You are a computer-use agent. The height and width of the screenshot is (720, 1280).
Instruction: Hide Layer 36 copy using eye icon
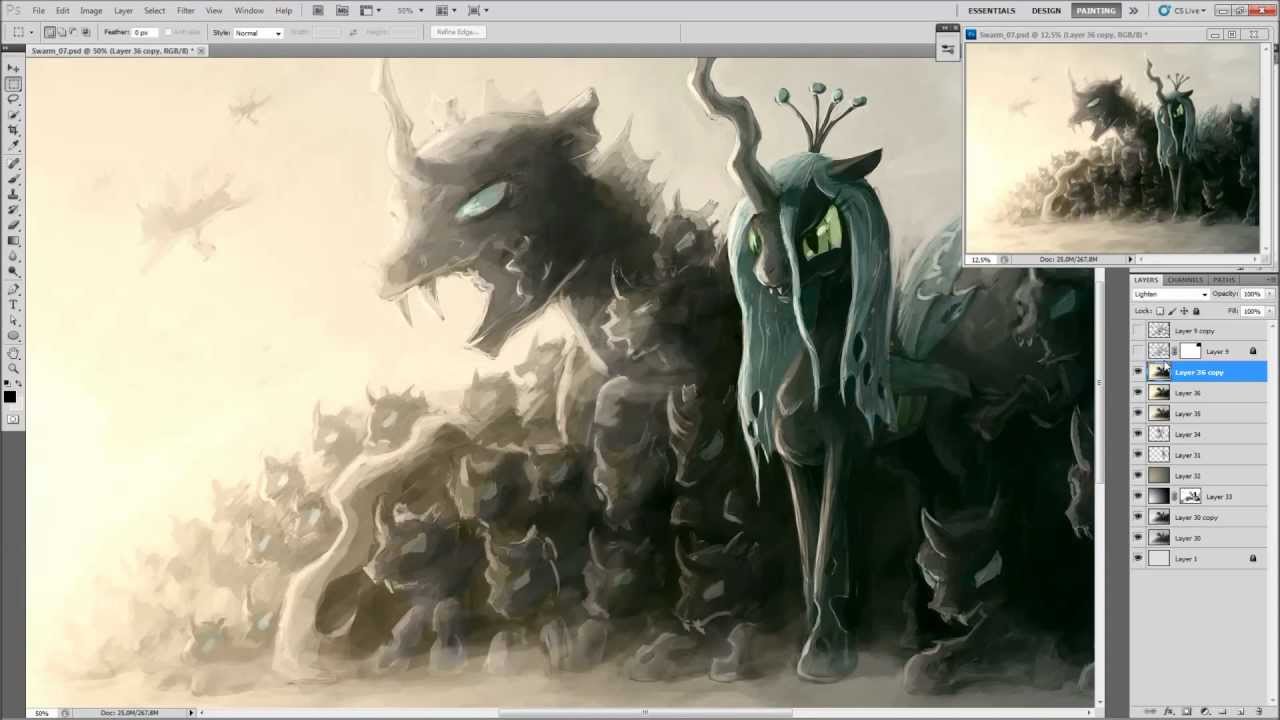point(1138,372)
